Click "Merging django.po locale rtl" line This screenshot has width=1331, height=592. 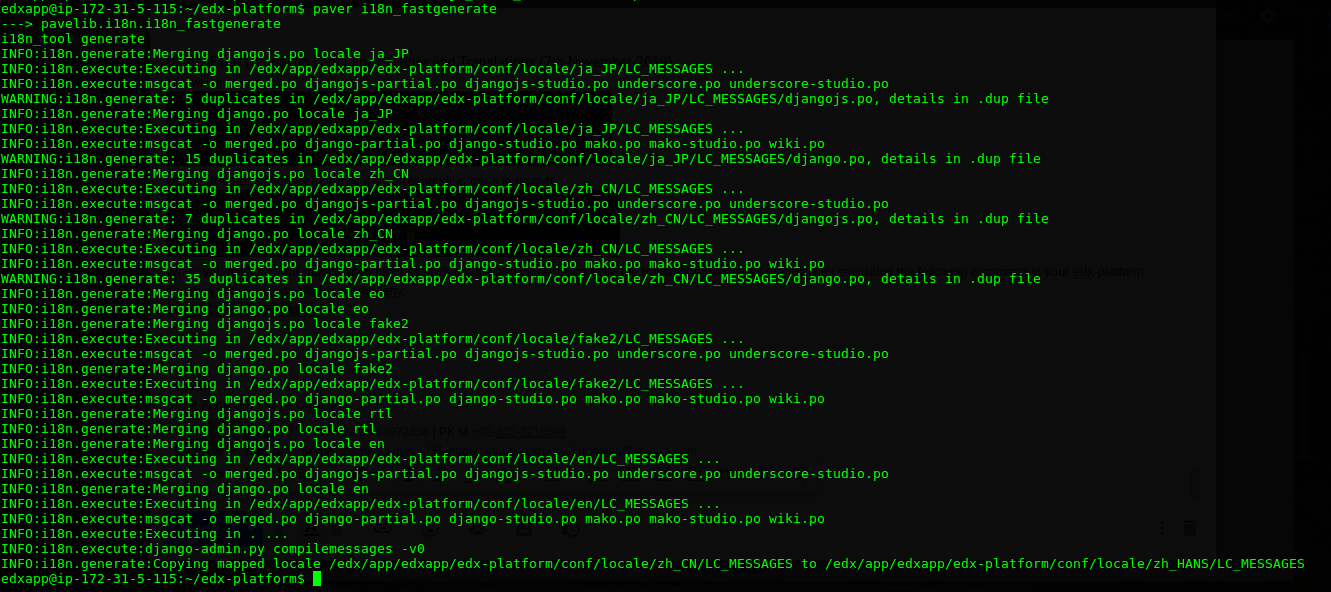[x=189, y=429]
